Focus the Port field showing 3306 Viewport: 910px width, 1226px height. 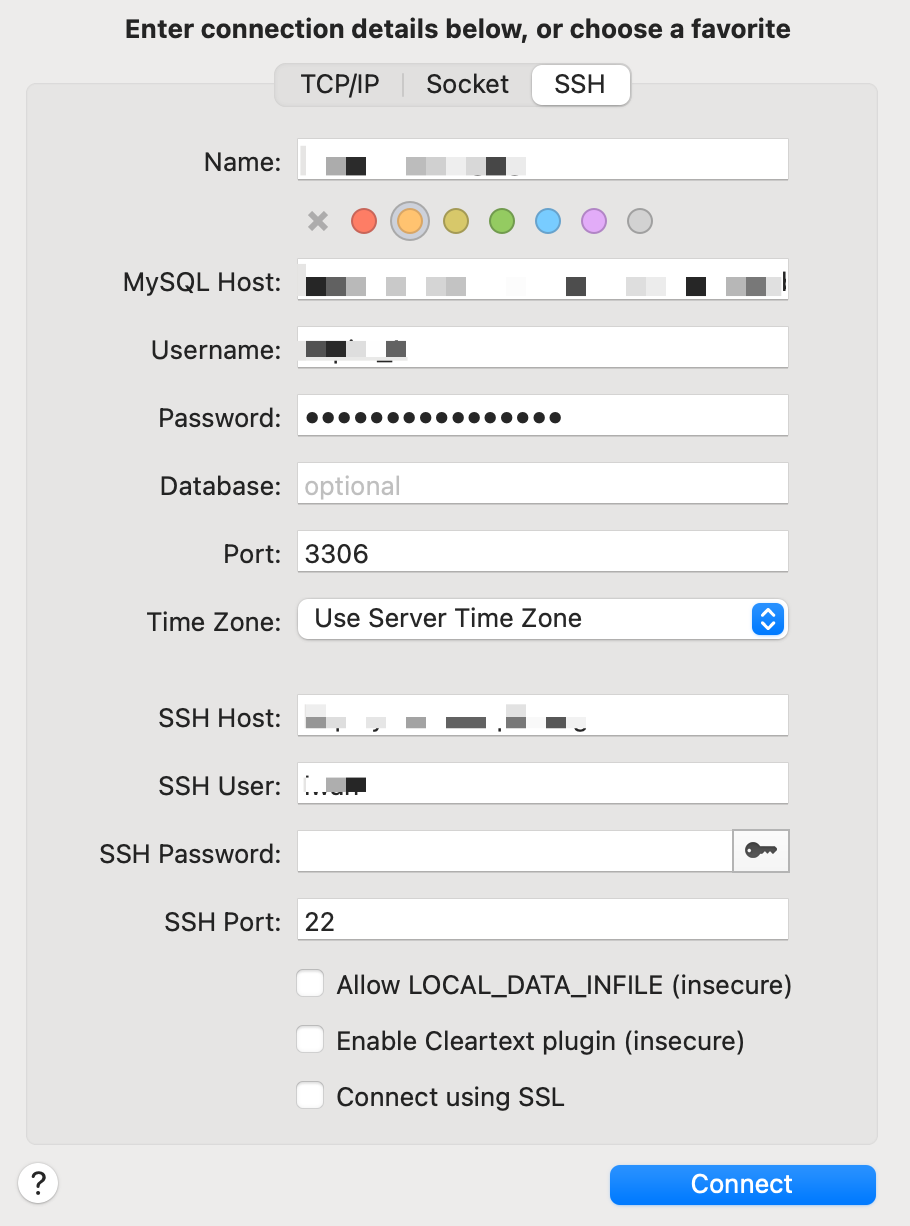point(542,551)
